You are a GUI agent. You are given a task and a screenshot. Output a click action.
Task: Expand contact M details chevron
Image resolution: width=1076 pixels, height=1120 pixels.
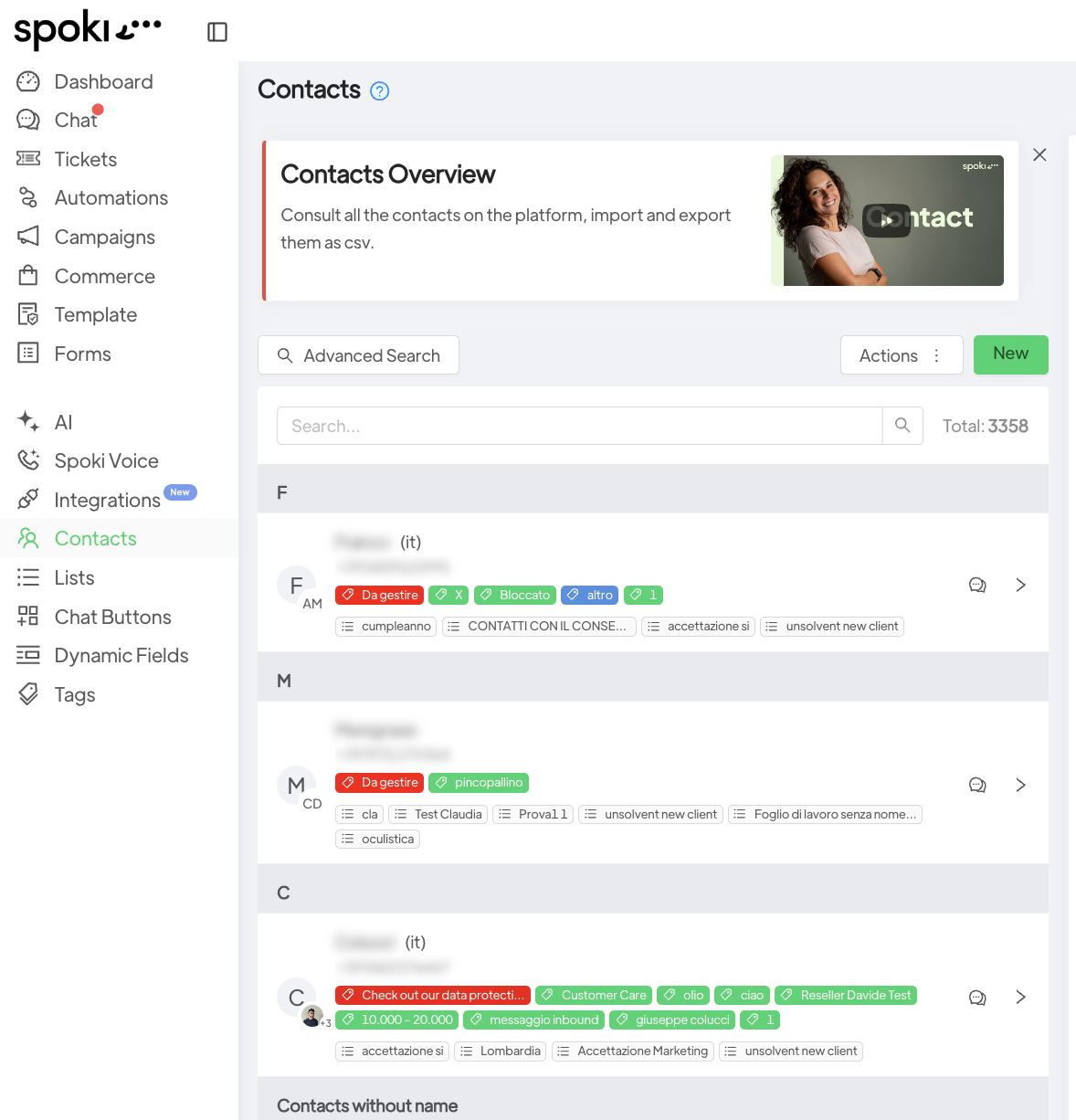click(x=1021, y=785)
